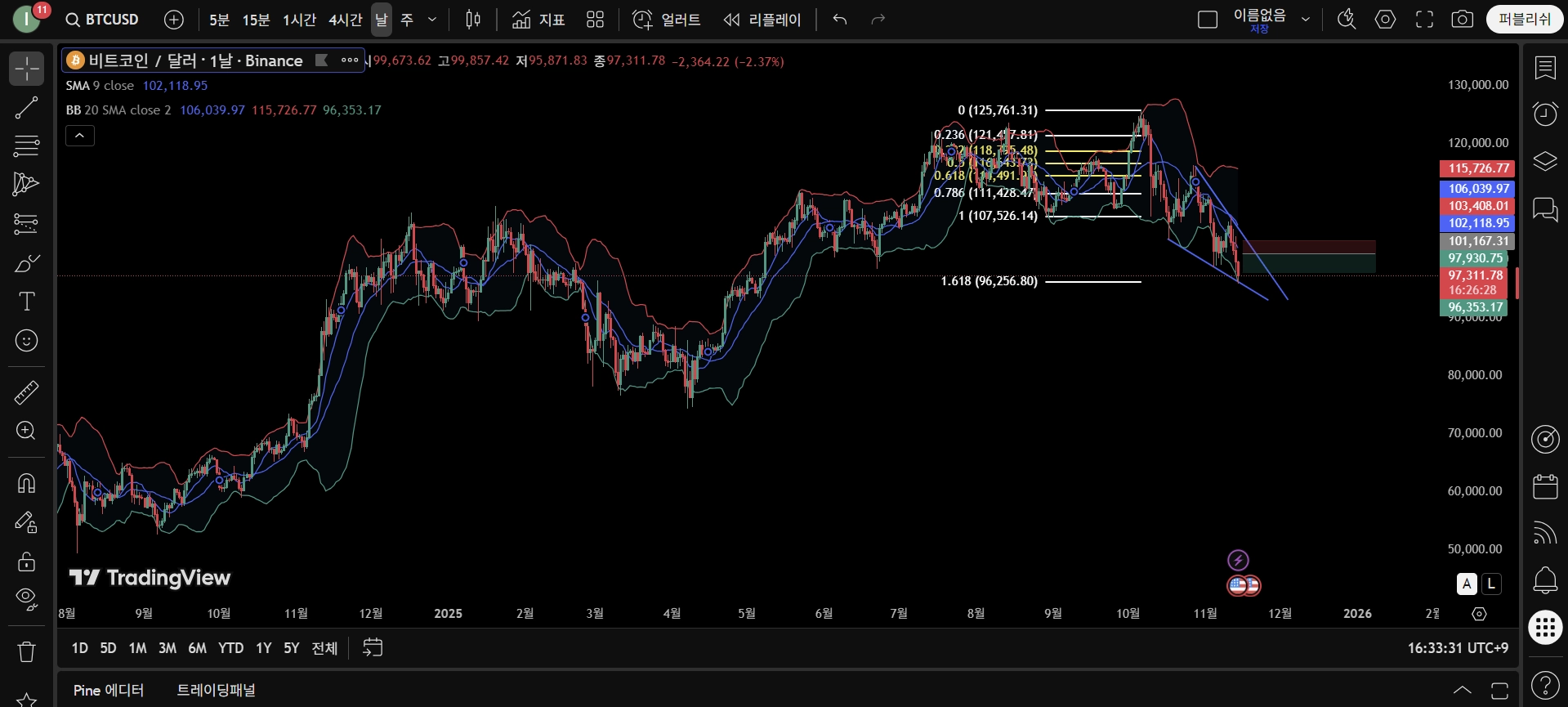Open the notifications bell panel
Screen dimensions: 1568x707
coord(1545,580)
